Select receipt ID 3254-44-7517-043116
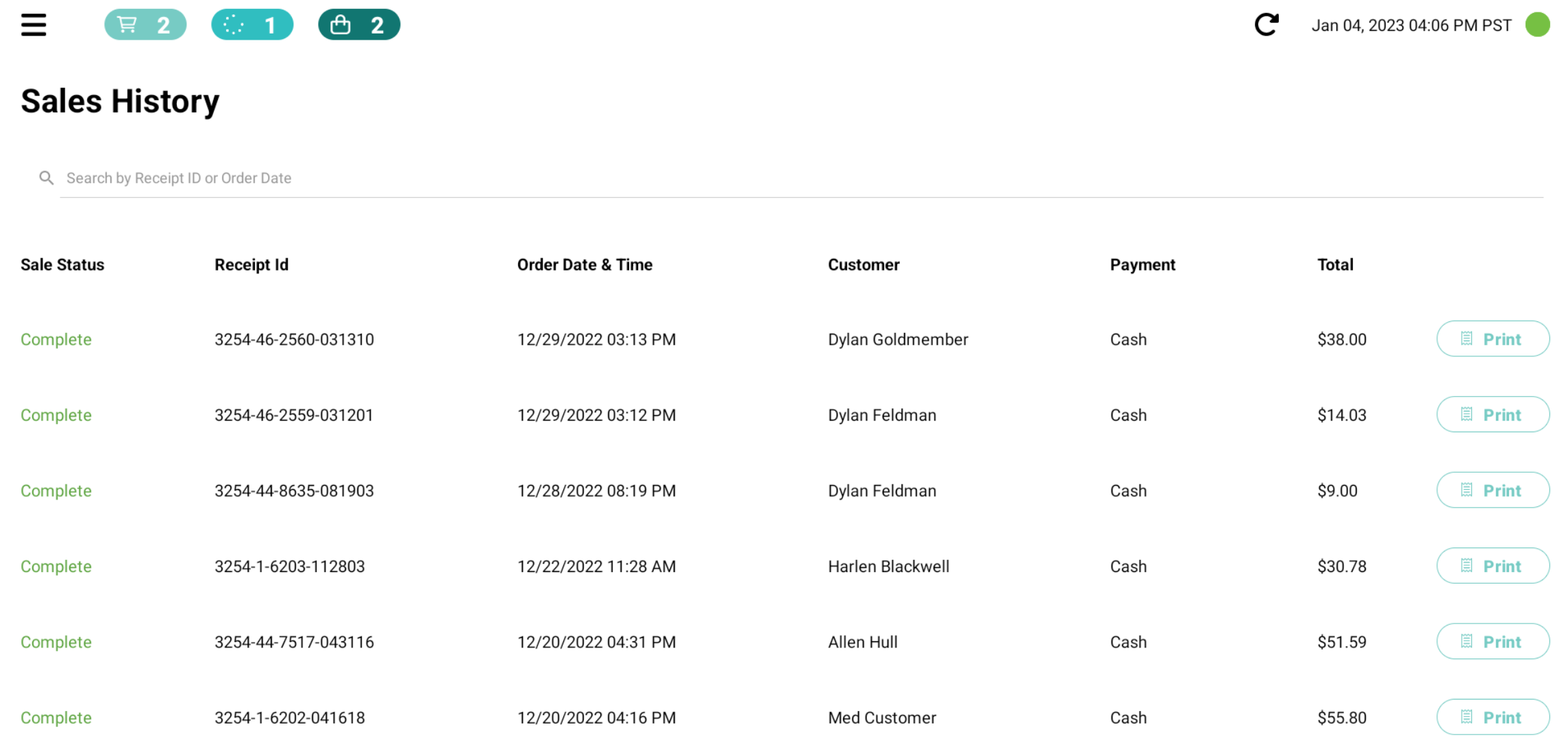1568x755 pixels. [x=294, y=643]
